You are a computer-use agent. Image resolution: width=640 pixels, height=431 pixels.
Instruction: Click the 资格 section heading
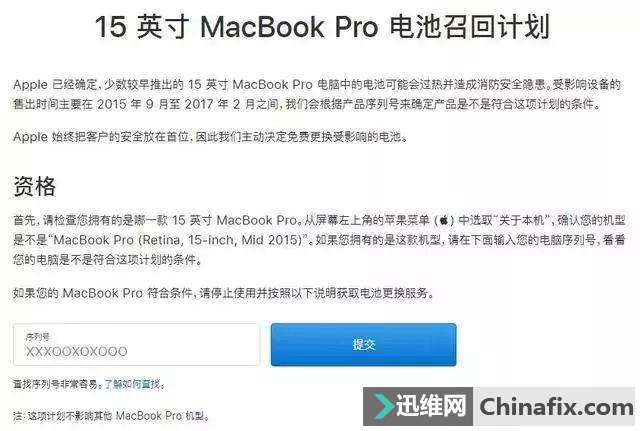pos(35,187)
